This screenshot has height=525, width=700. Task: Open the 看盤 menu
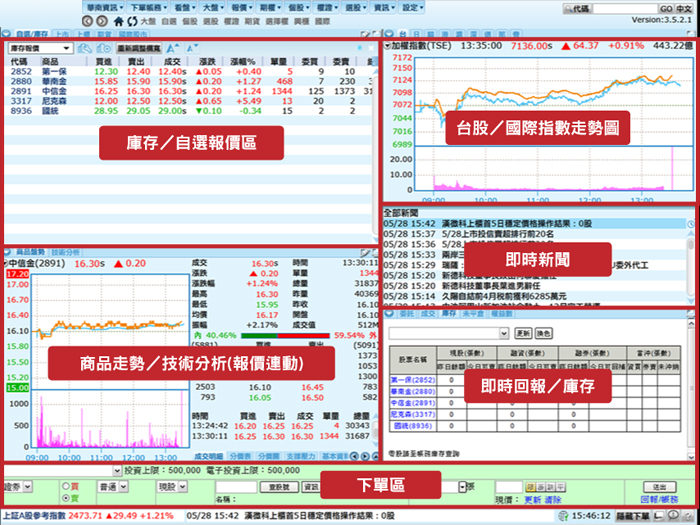[x=183, y=8]
